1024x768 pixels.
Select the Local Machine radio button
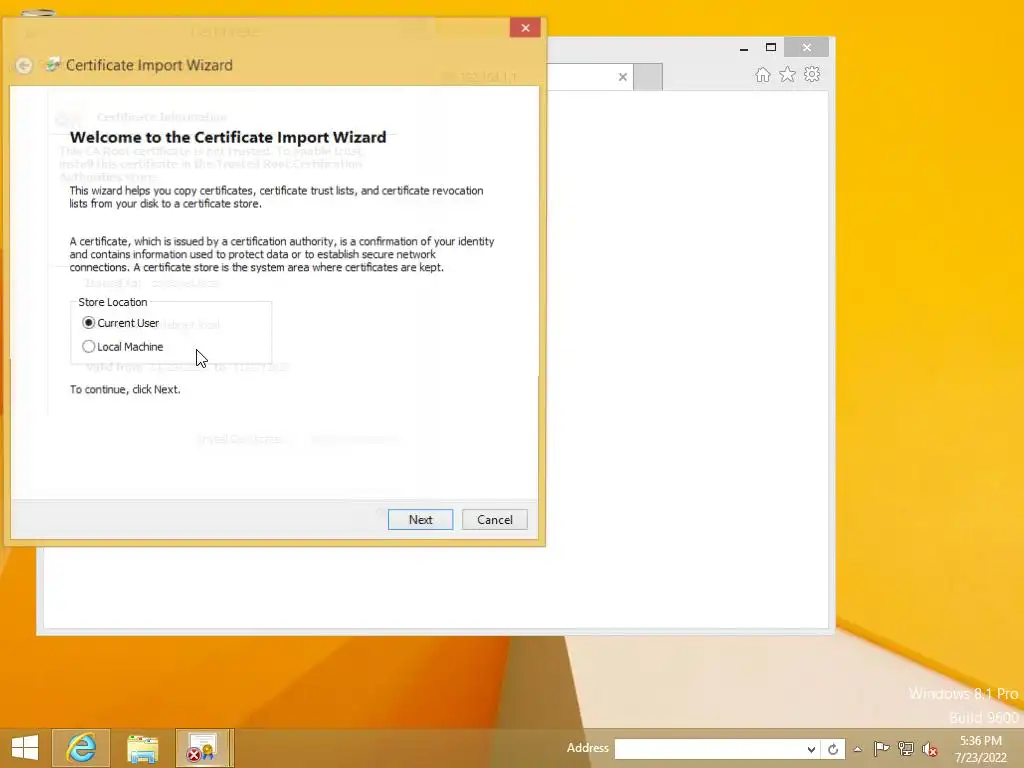(123, 347)
